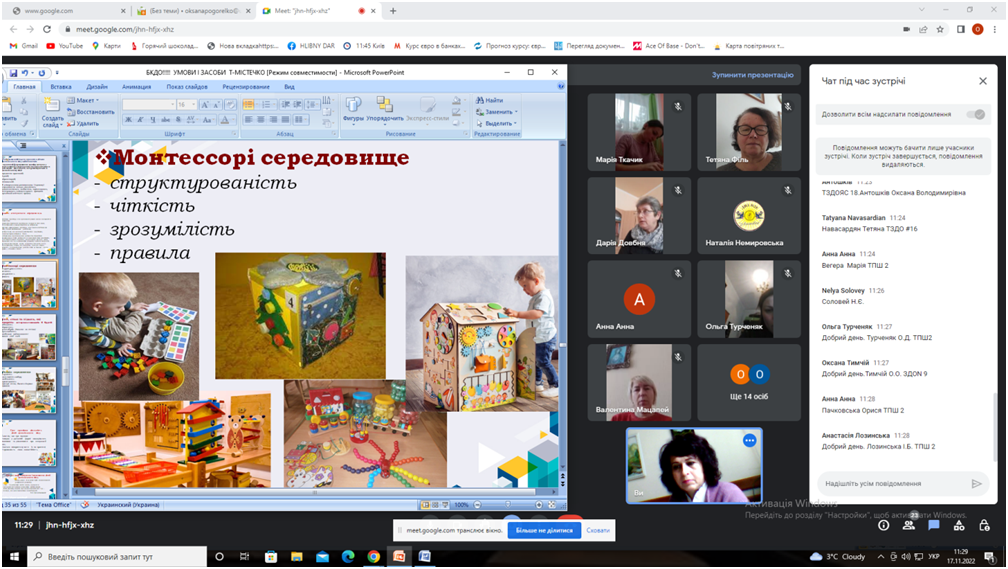Open Gmail bookmark
The width and height of the screenshot is (1008, 569).
pyautogui.click(x=24, y=46)
